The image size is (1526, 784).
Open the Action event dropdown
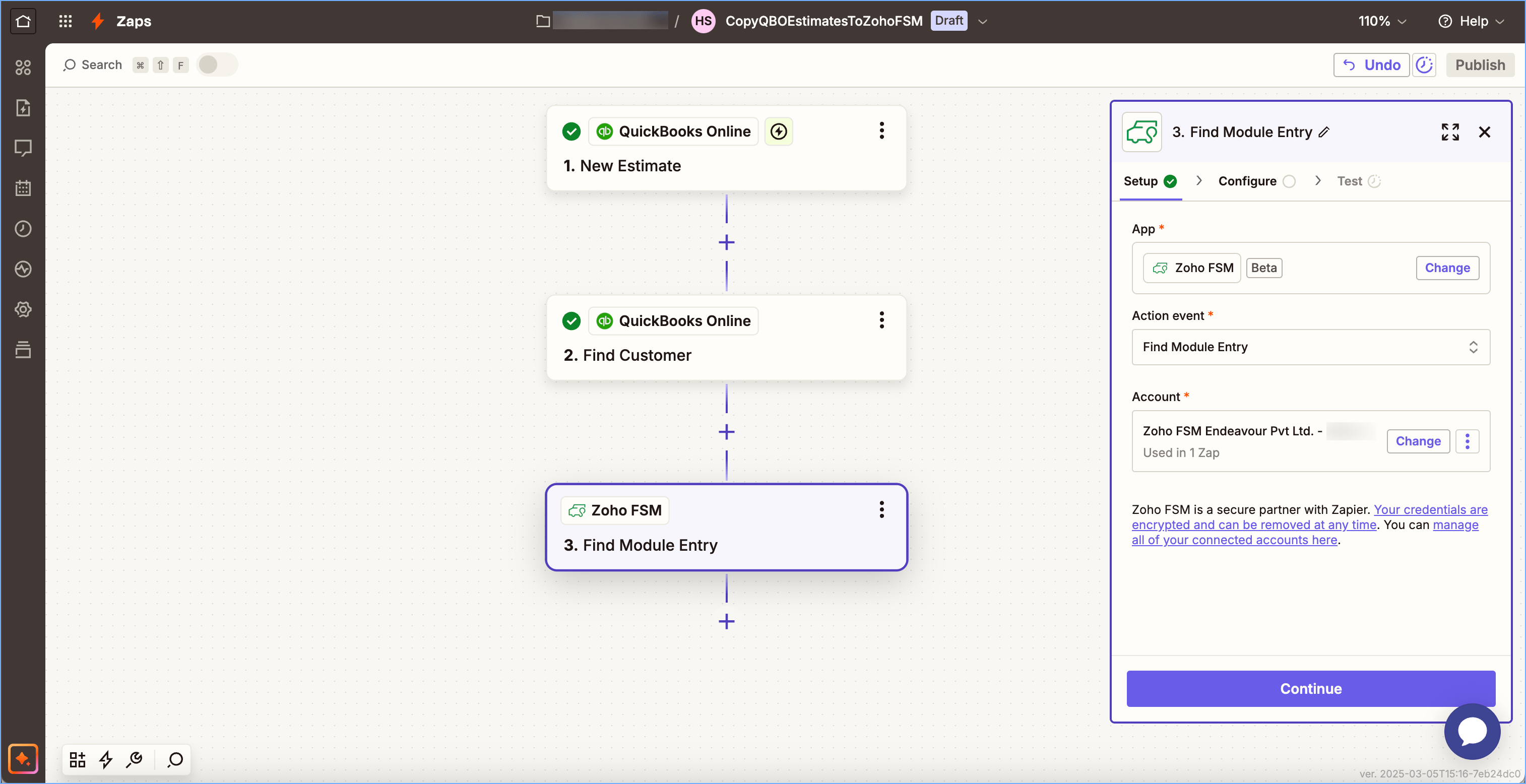[1310, 347]
